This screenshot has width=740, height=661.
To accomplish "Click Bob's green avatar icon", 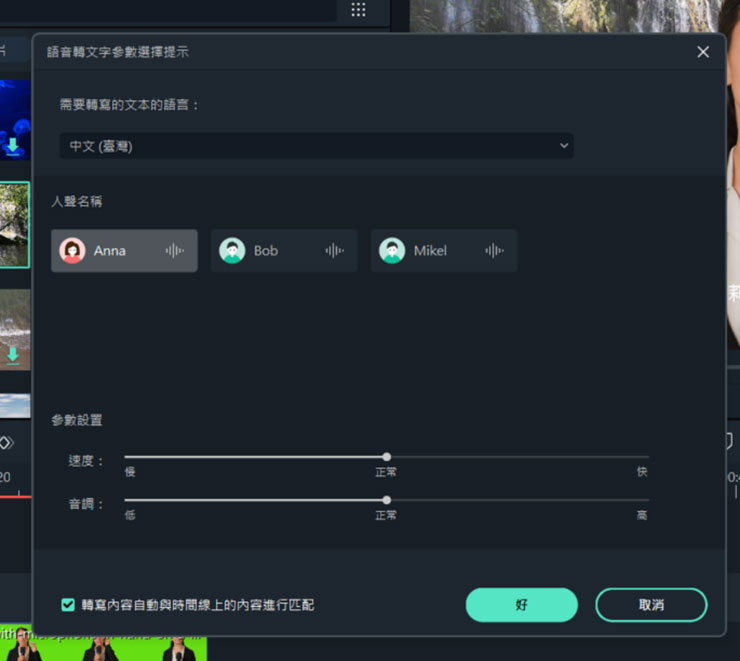I will pos(232,250).
